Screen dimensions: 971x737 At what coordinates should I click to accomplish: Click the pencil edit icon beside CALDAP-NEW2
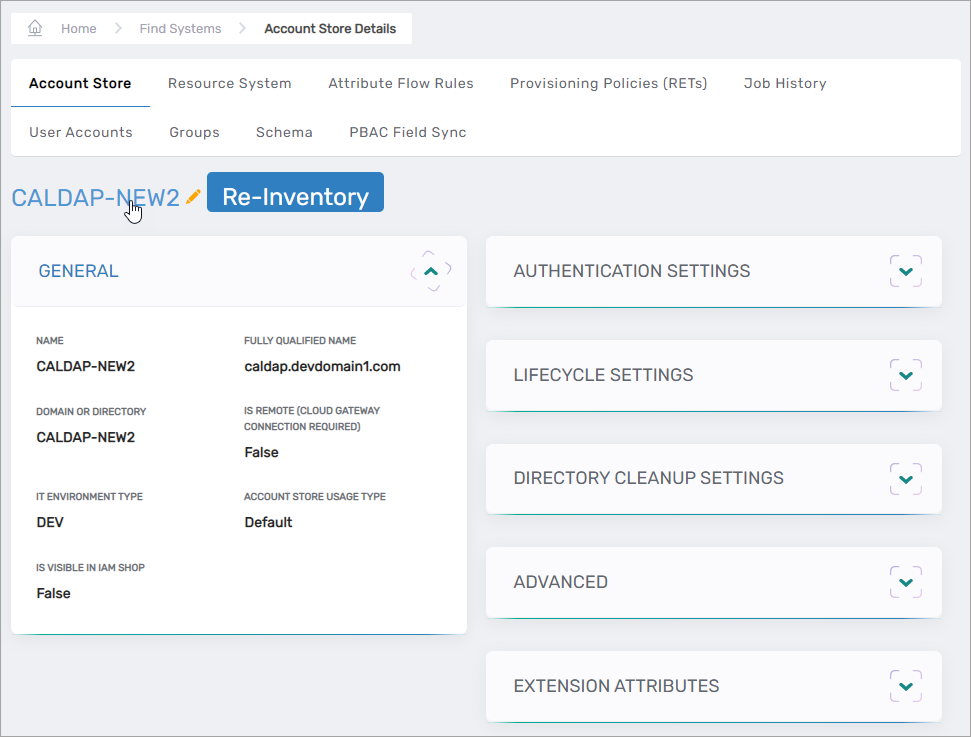pyautogui.click(x=193, y=197)
